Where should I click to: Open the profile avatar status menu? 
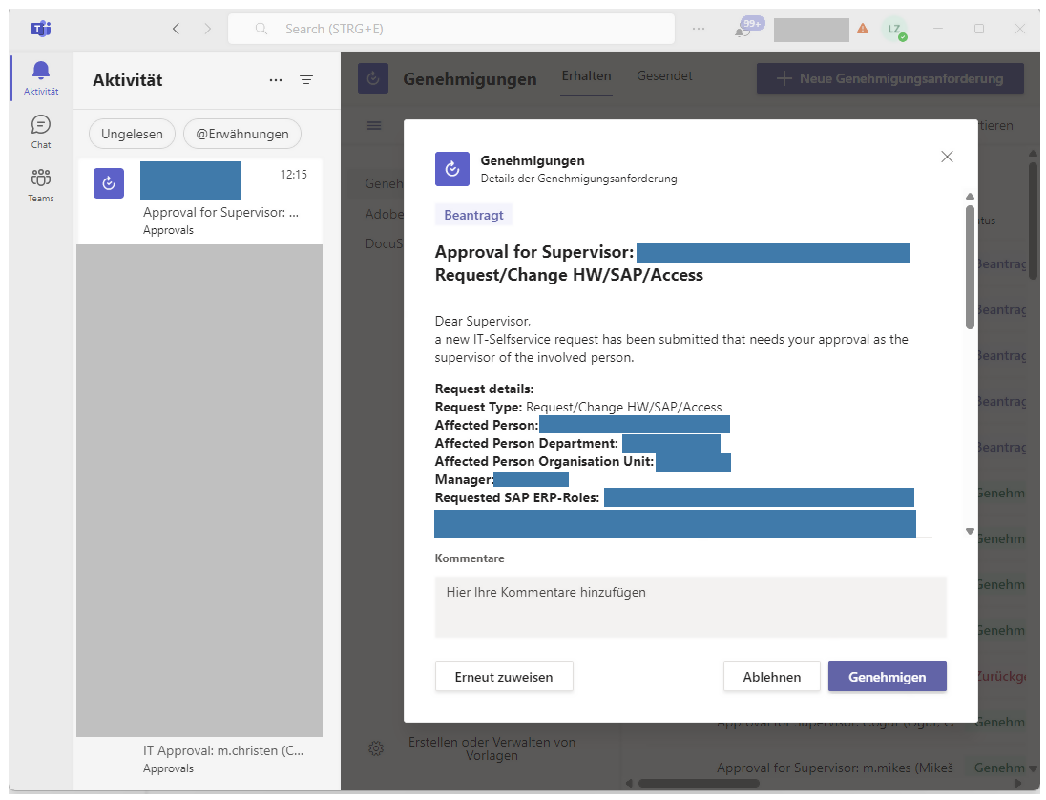click(x=895, y=29)
